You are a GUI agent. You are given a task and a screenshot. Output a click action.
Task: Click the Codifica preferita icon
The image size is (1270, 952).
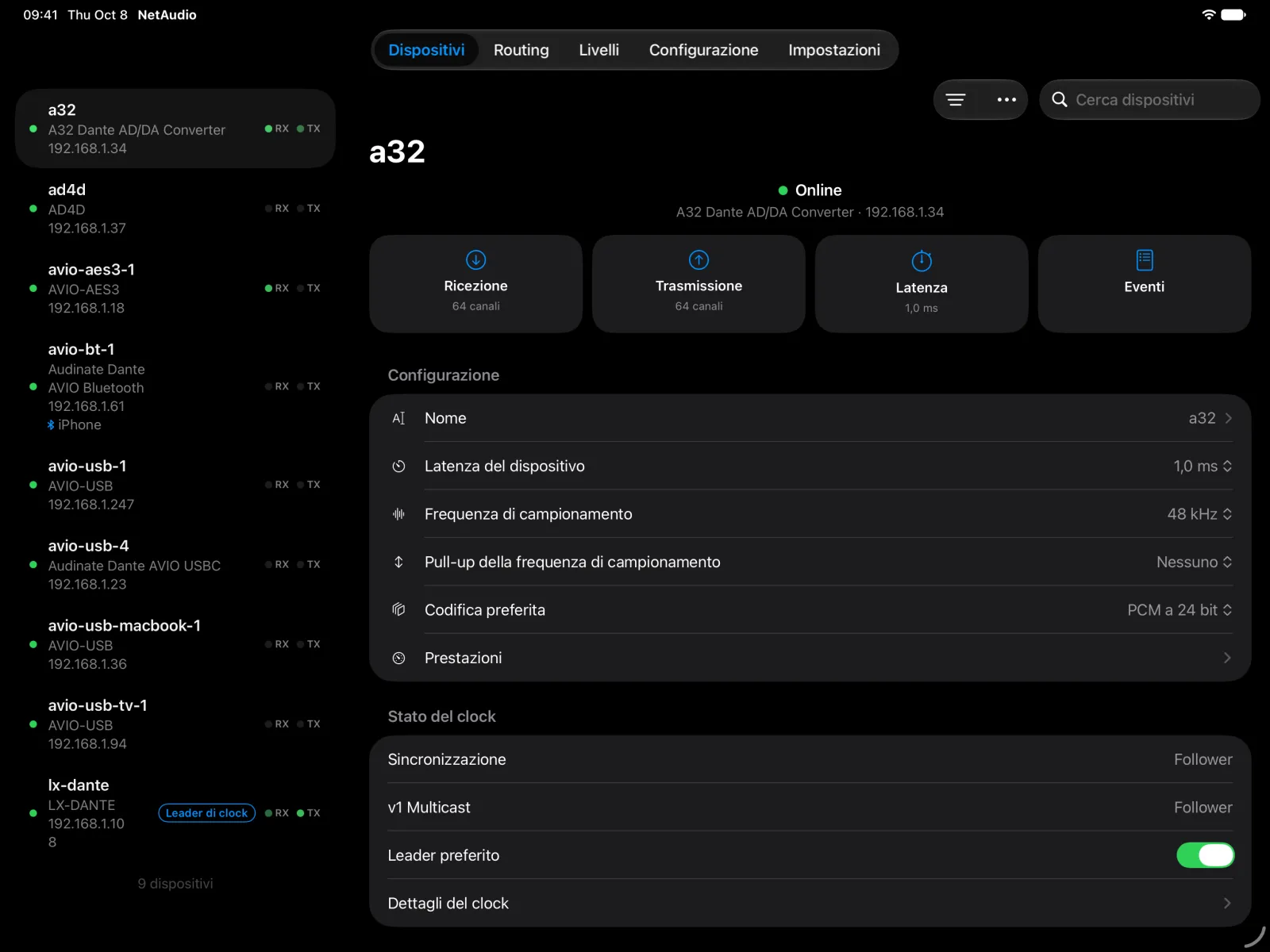pyautogui.click(x=398, y=610)
